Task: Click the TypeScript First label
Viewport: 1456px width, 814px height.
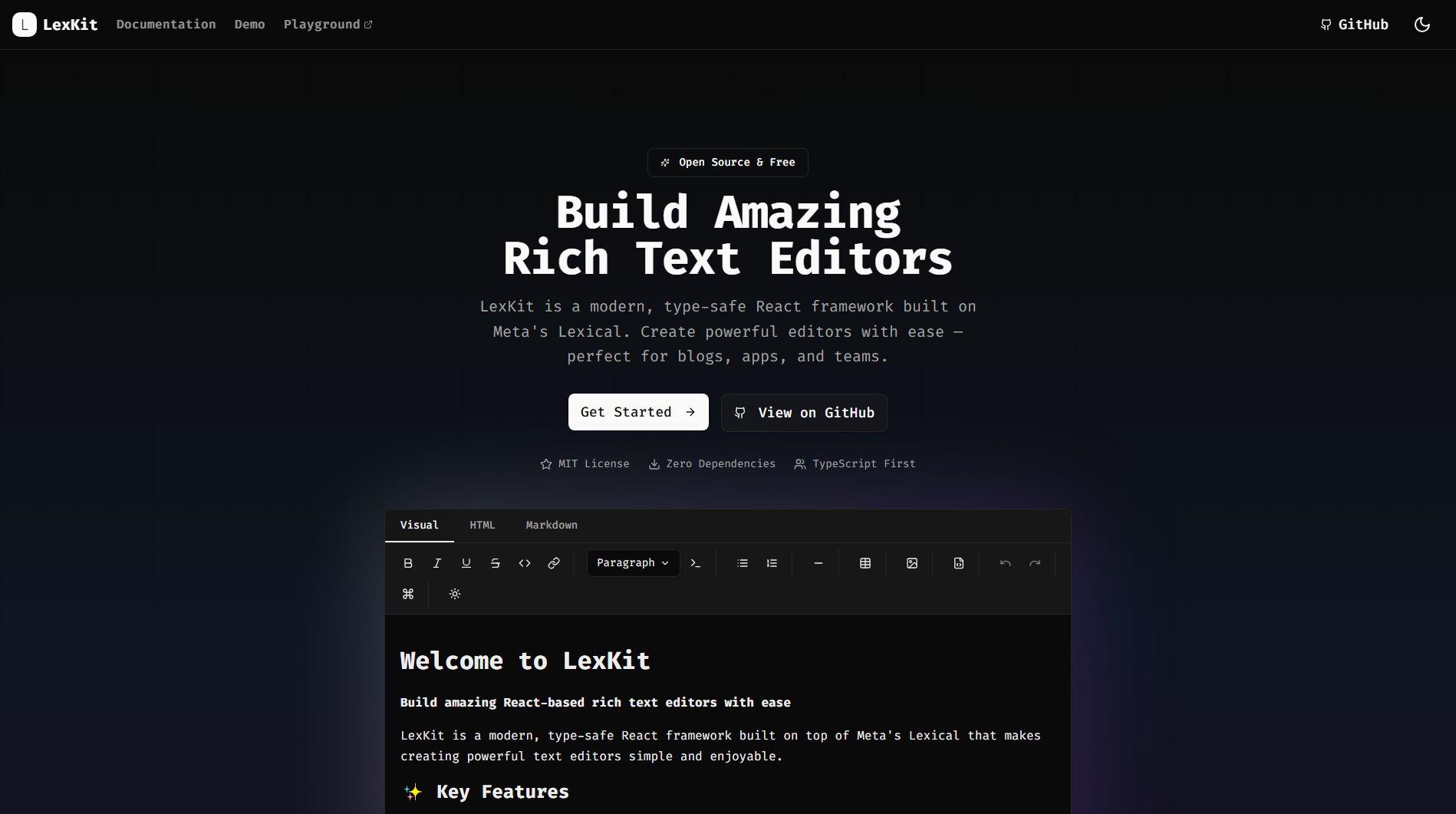Action: pyautogui.click(x=855, y=464)
